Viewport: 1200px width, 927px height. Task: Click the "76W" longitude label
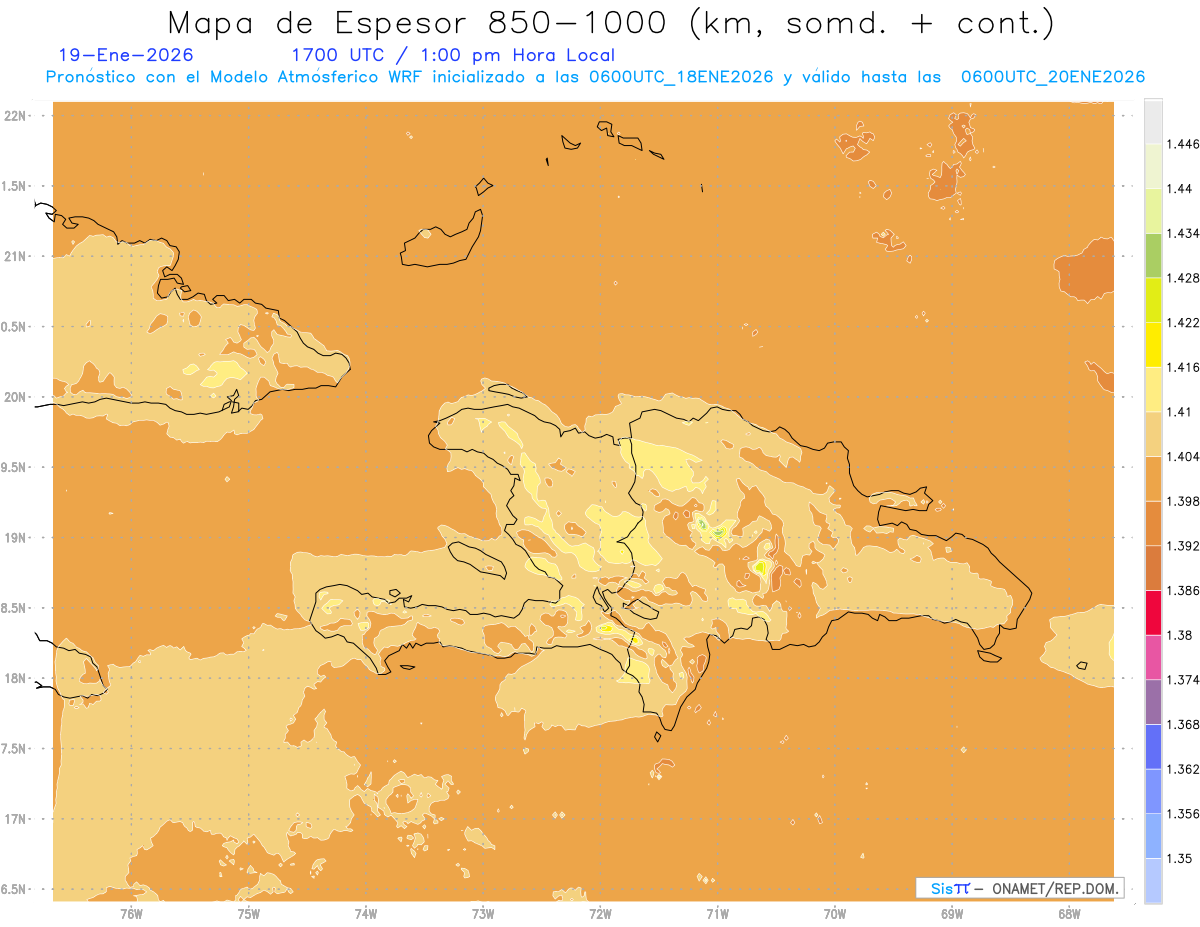tap(131, 914)
